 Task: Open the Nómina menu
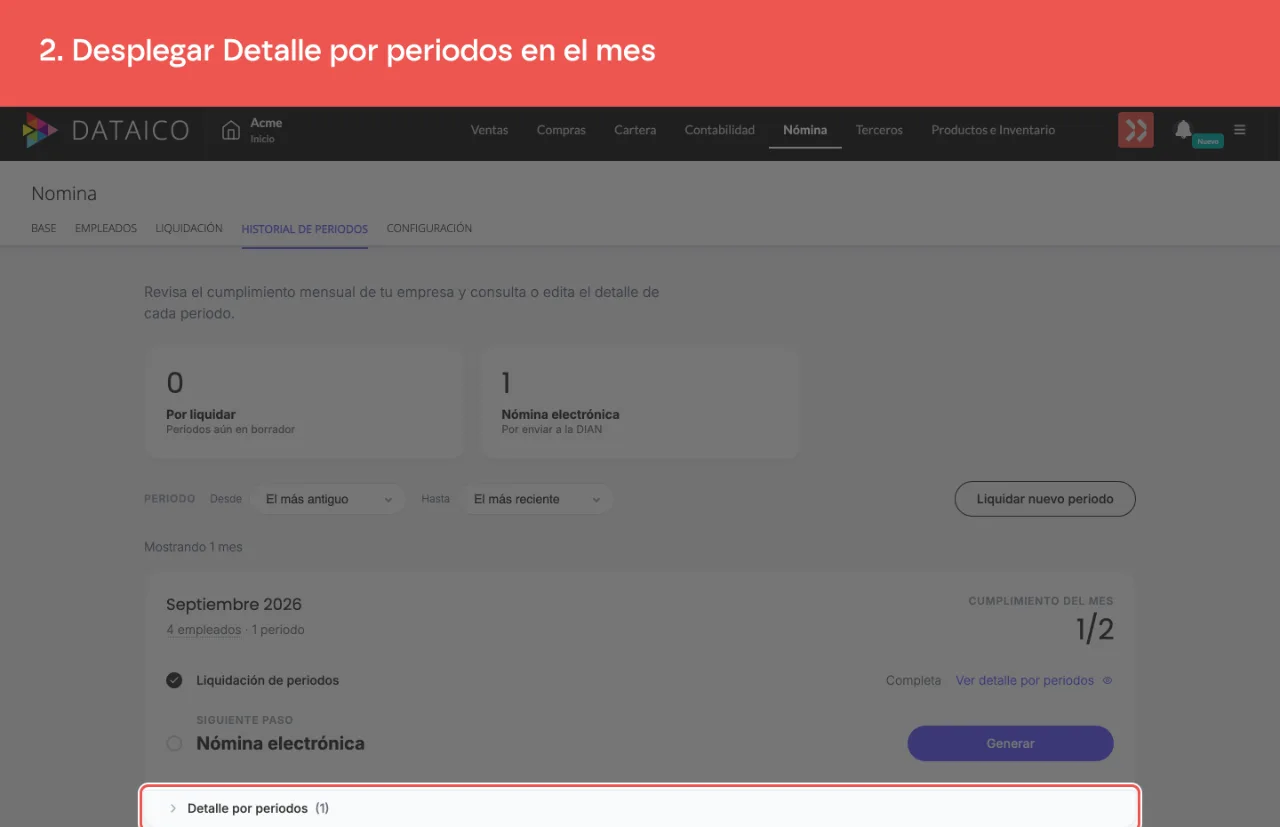(x=805, y=130)
